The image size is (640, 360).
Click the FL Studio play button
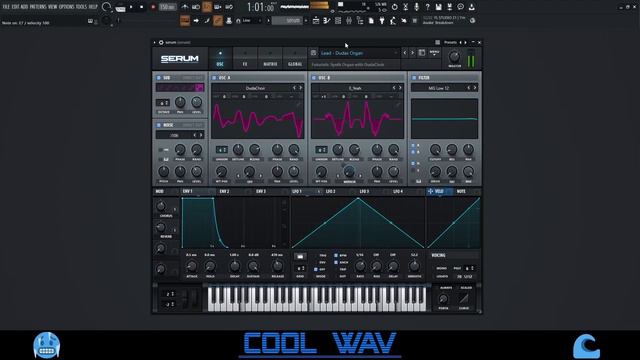point(131,7)
